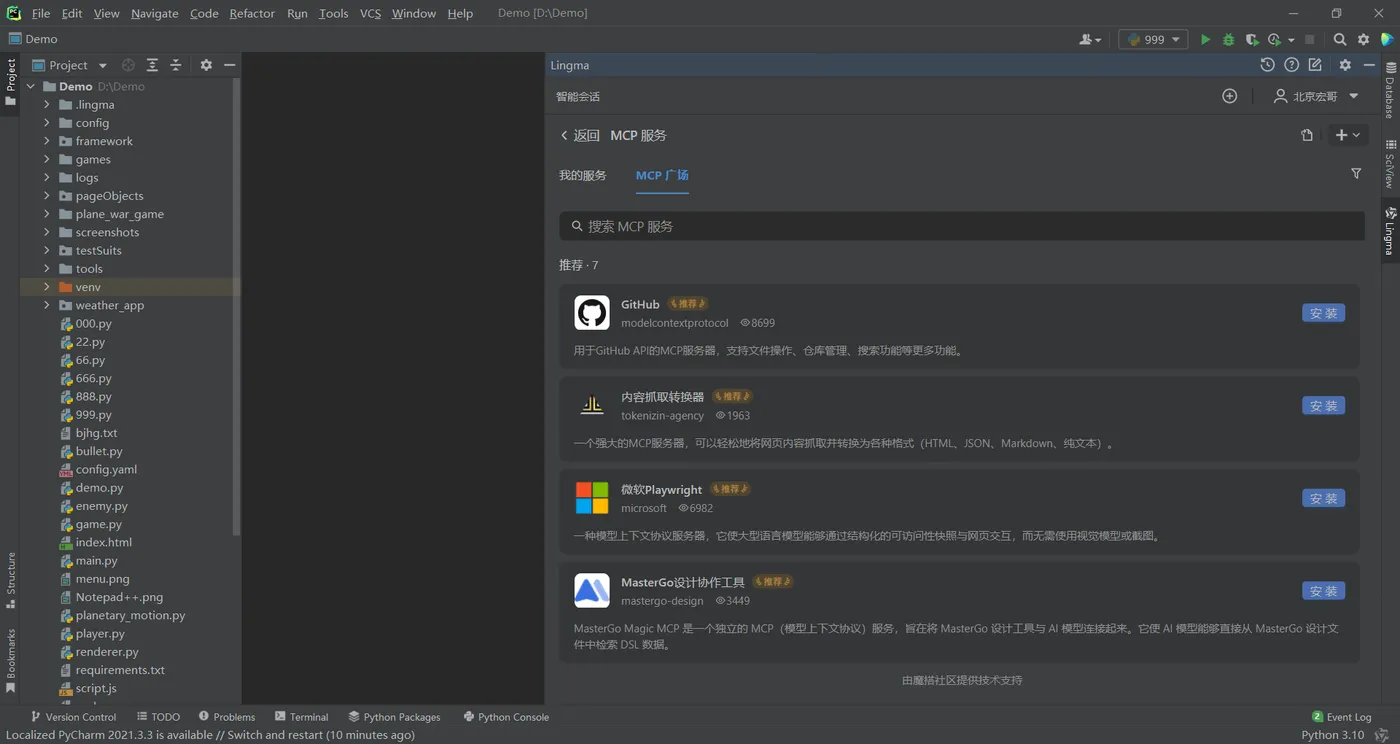Collapse all icon in Project panel
The height and width of the screenshot is (744, 1400).
point(175,65)
